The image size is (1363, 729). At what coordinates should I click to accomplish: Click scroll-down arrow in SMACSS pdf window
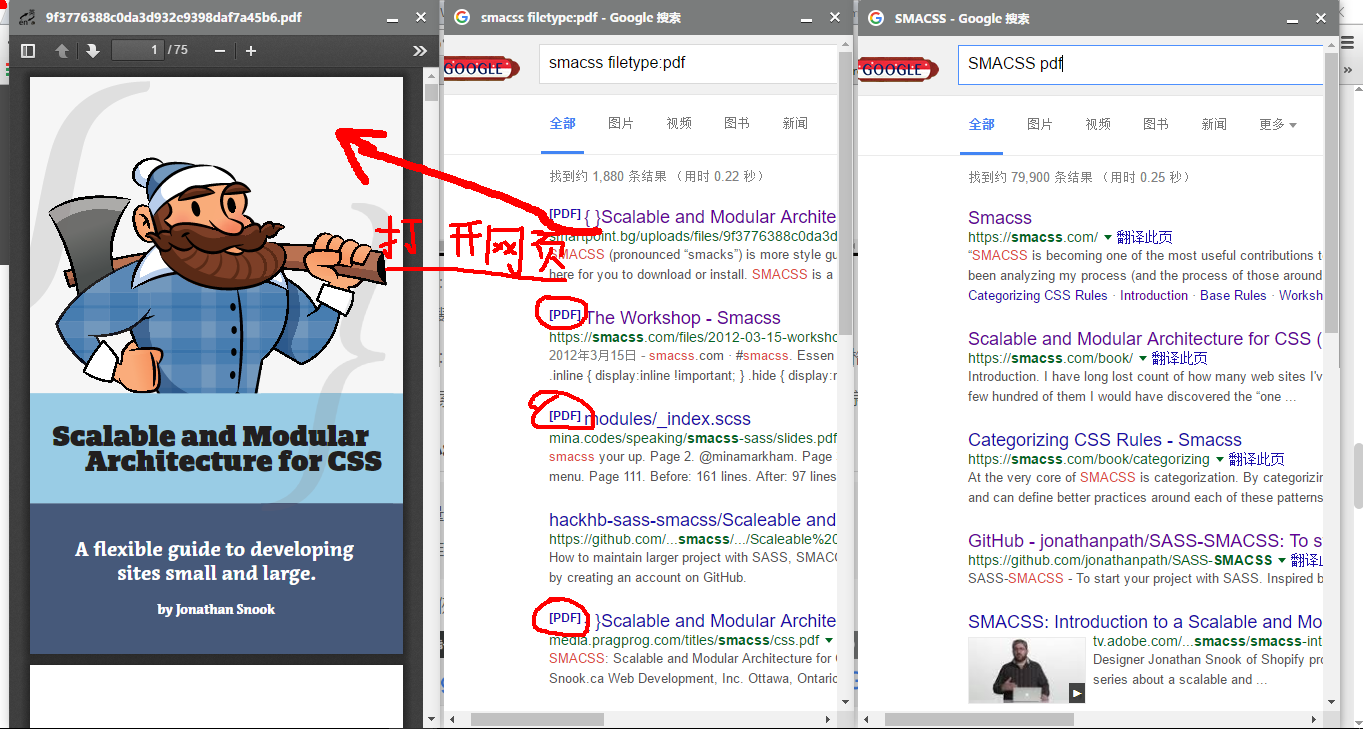[x=1331, y=702]
